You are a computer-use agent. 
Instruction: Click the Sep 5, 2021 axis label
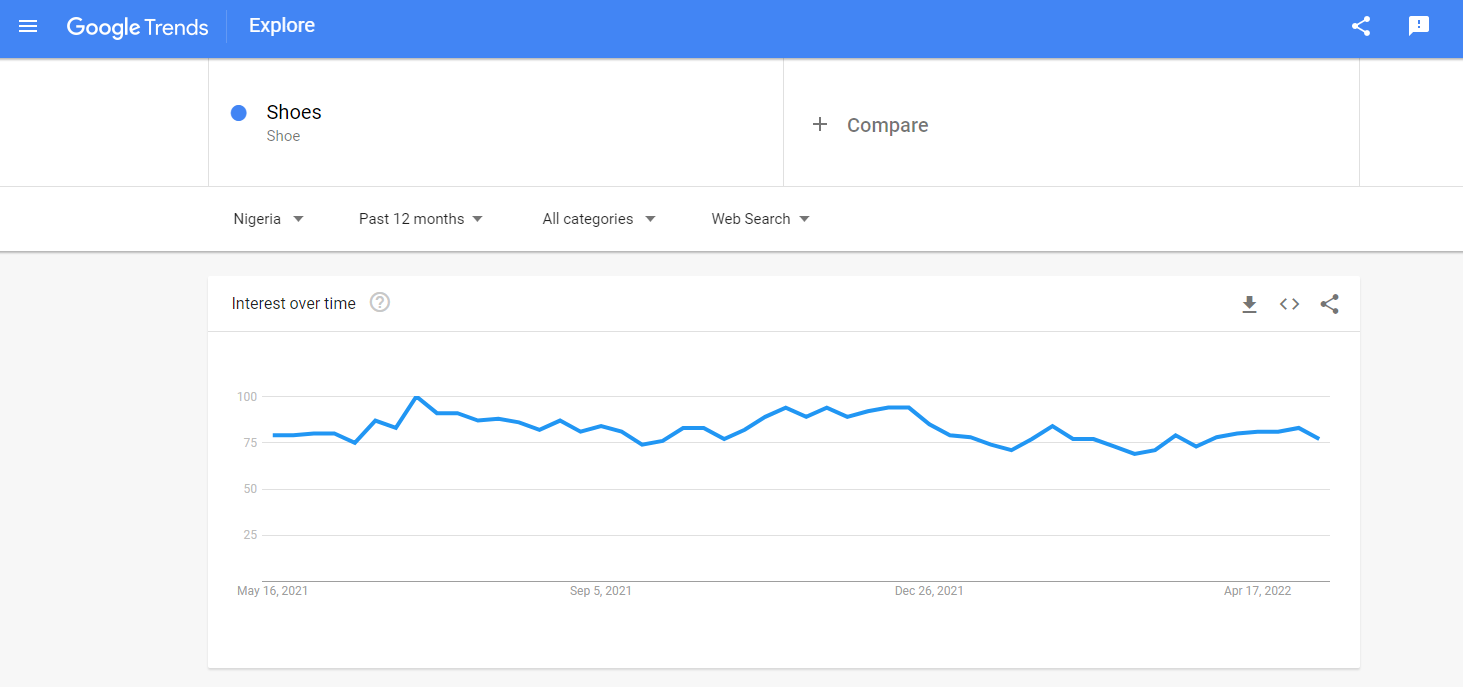coord(601,591)
